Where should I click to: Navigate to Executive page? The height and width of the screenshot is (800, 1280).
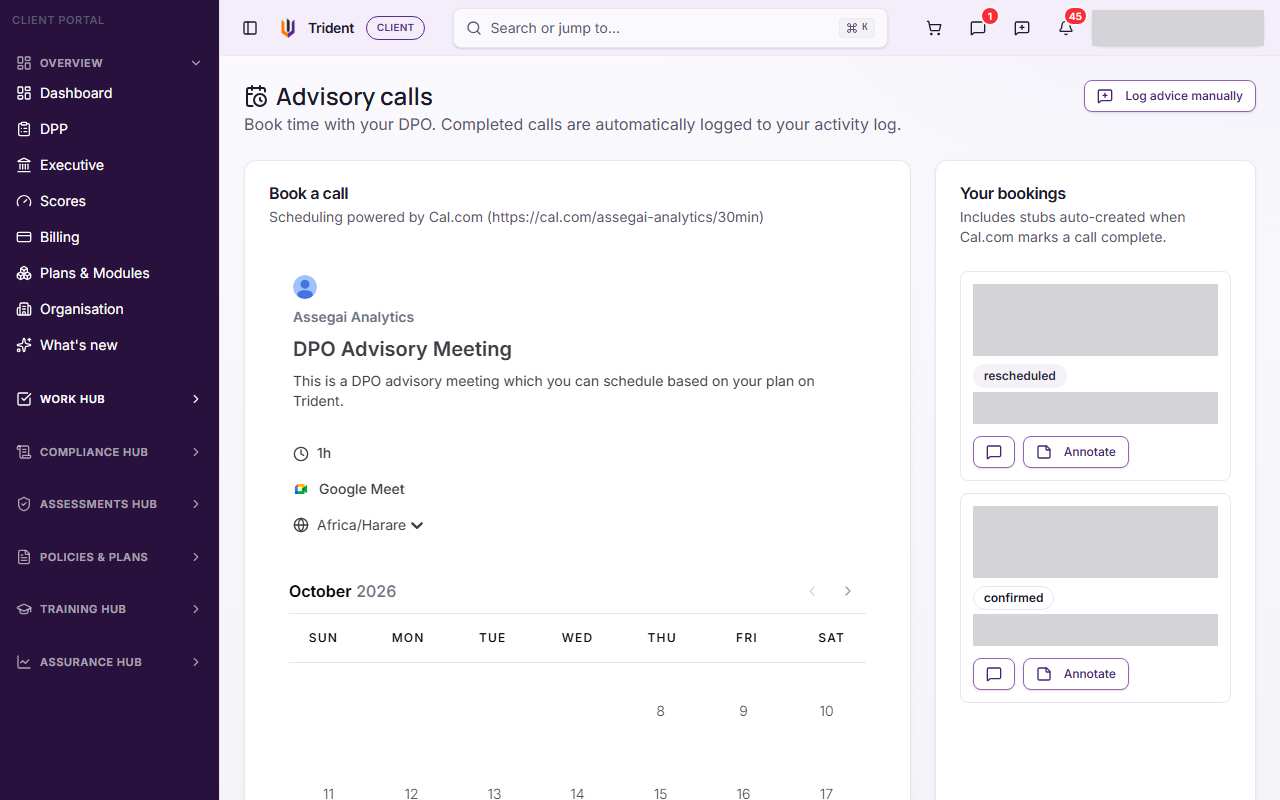click(x=109, y=165)
